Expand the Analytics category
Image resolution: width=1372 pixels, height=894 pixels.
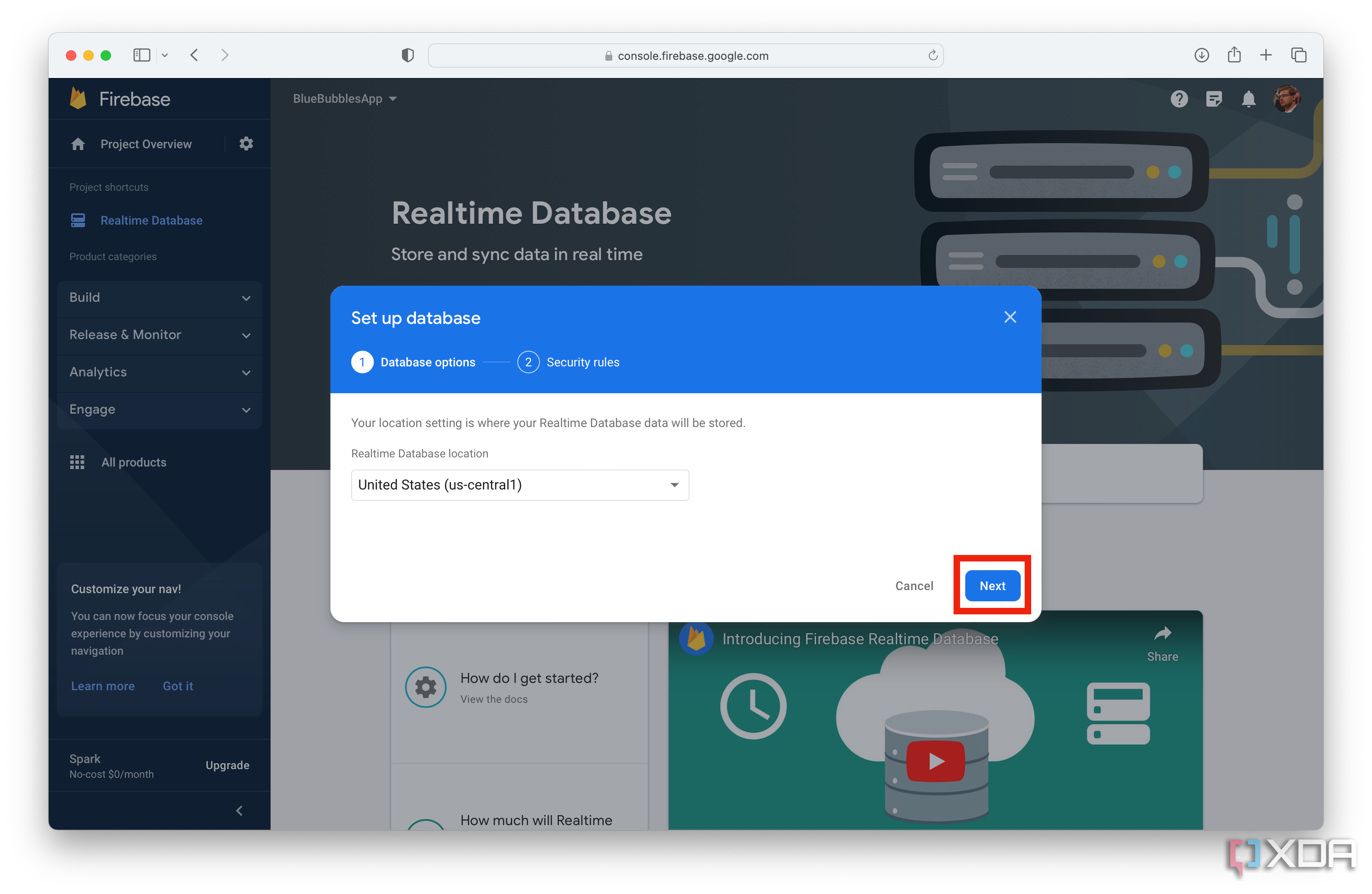coord(159,372)
